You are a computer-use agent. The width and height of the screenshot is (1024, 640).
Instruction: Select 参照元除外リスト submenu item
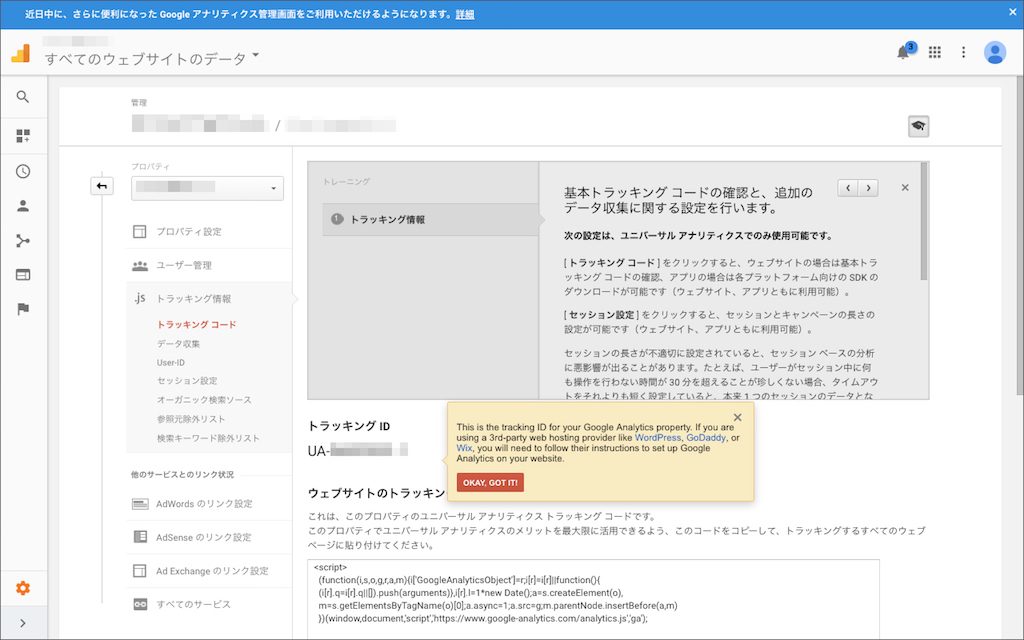191,419
